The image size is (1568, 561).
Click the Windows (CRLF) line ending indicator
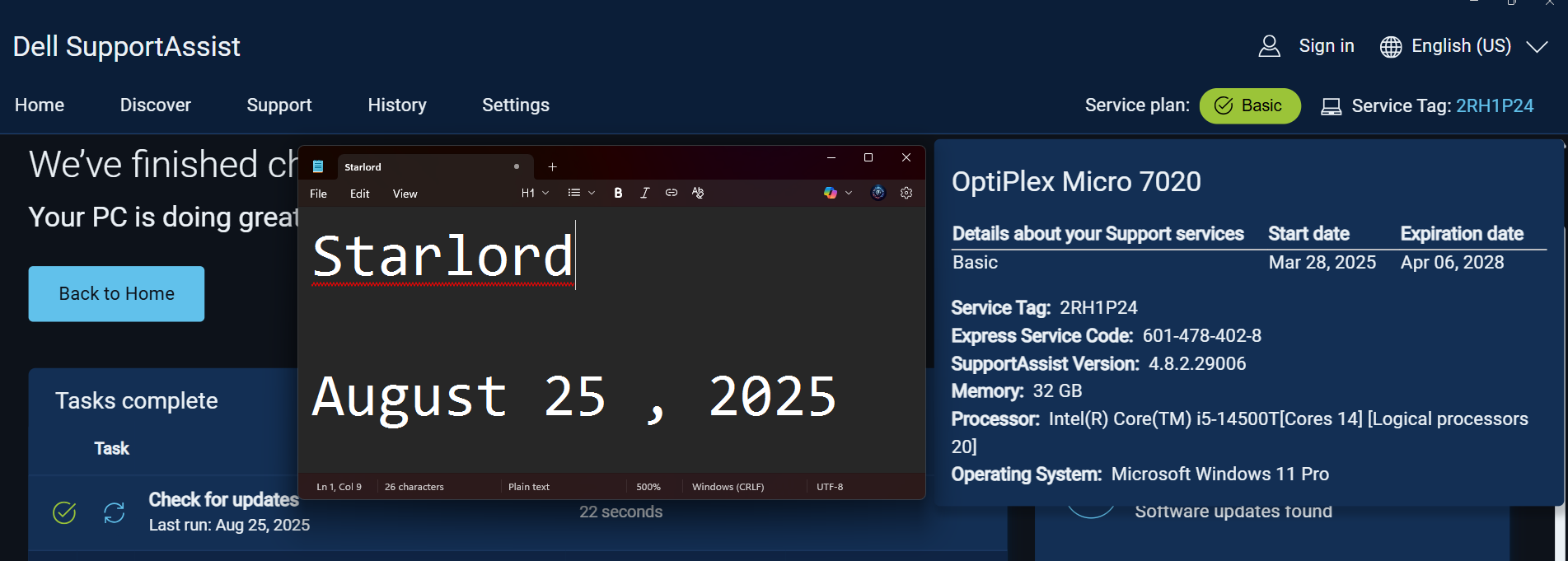(728, 487)
